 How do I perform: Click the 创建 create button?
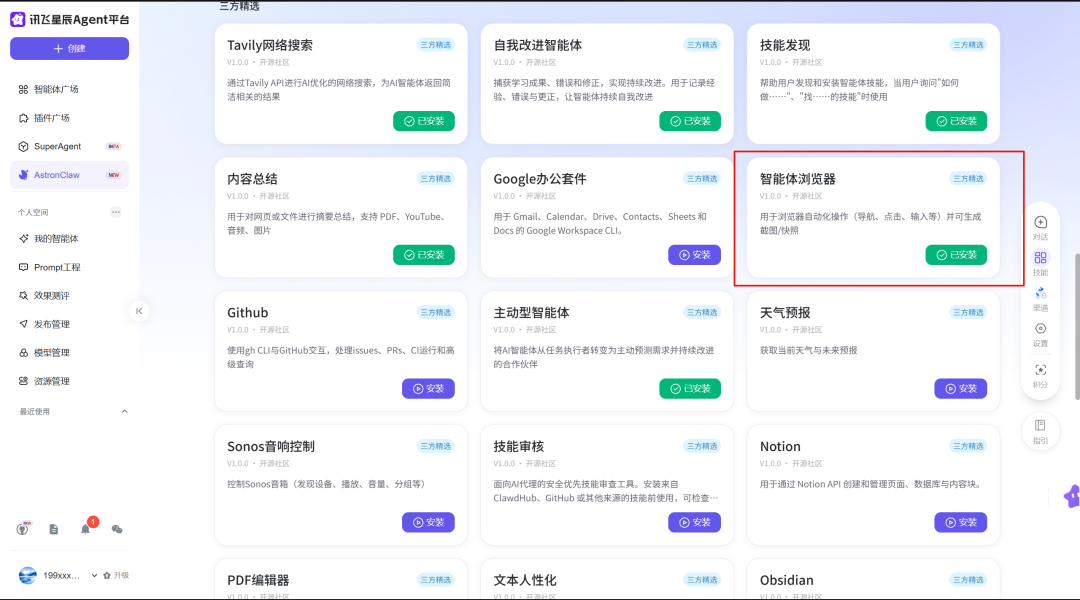69,48
